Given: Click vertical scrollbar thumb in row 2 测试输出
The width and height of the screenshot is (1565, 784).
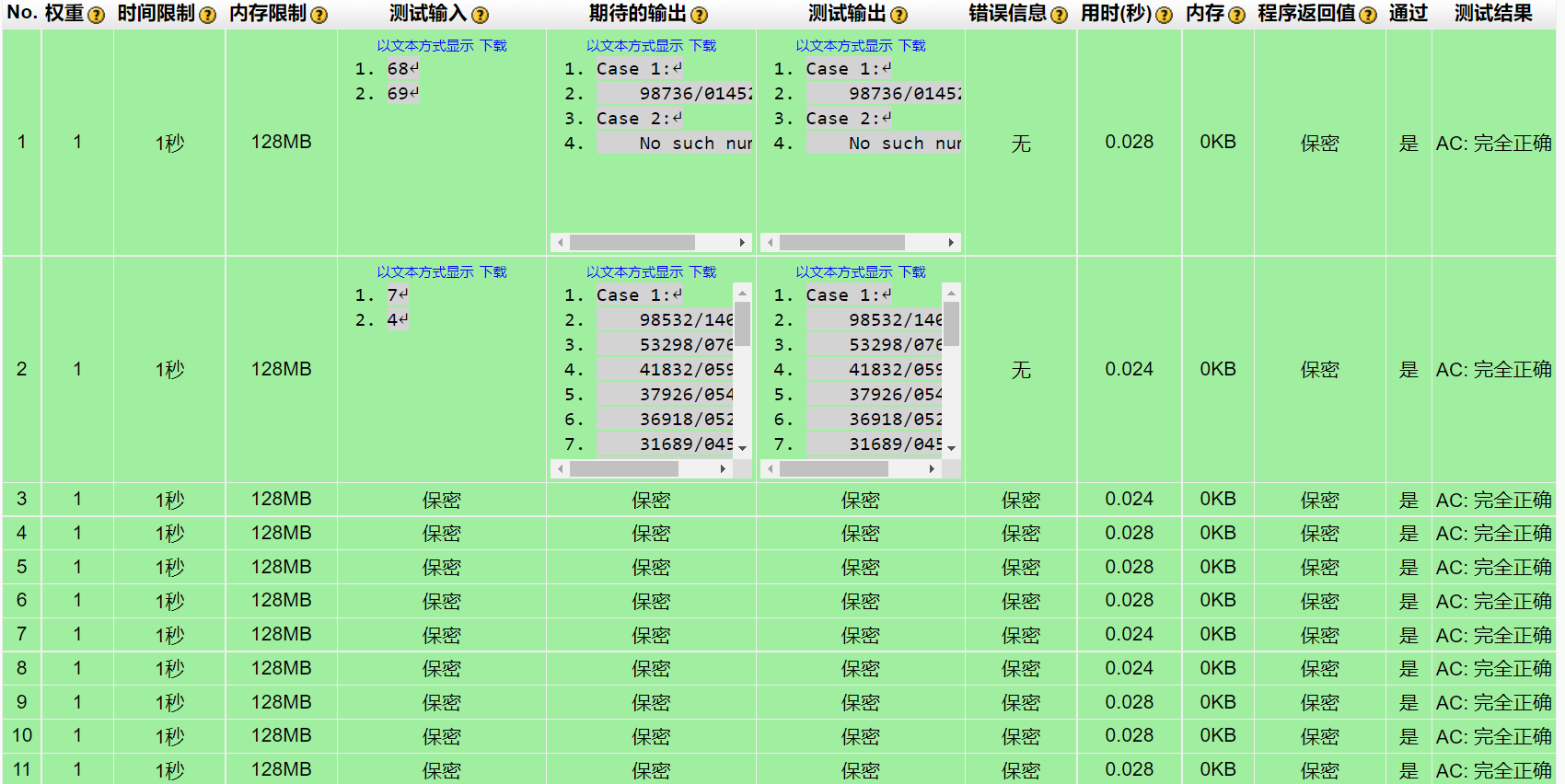Looking at the screenshot, I should [952, 324].
